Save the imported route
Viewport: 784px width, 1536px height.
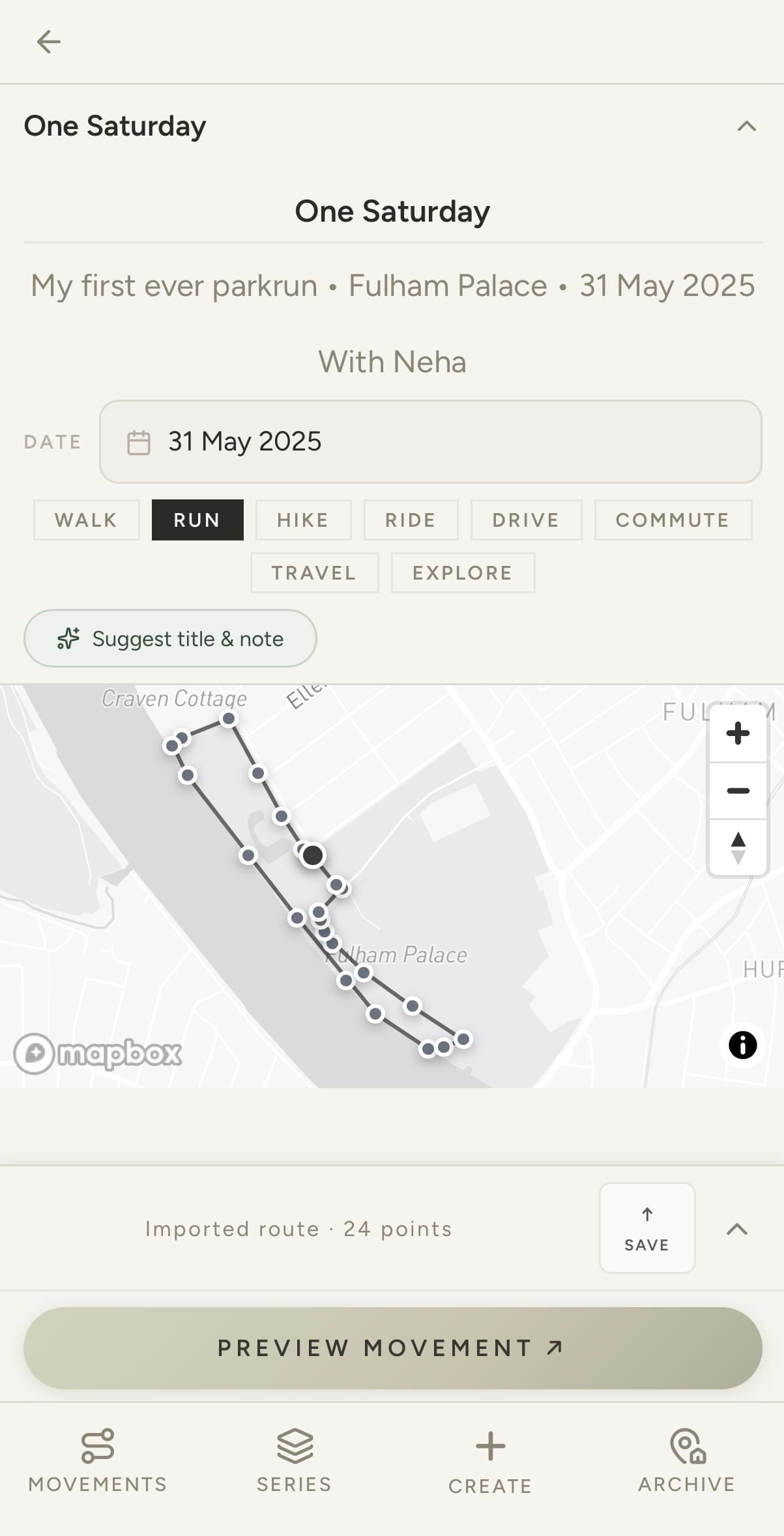click(x=647, y=1228)
